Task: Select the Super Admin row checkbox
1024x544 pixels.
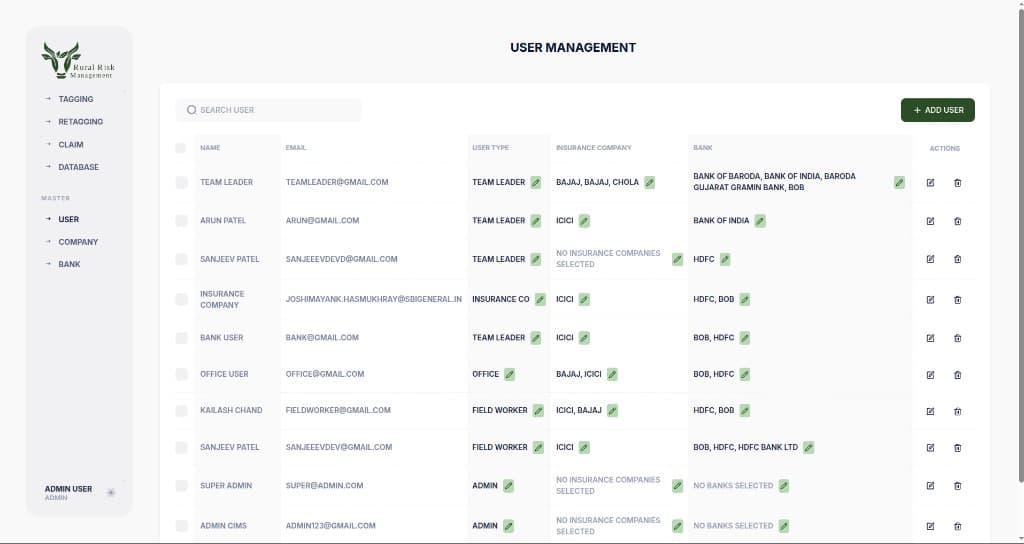Action: 182,486
